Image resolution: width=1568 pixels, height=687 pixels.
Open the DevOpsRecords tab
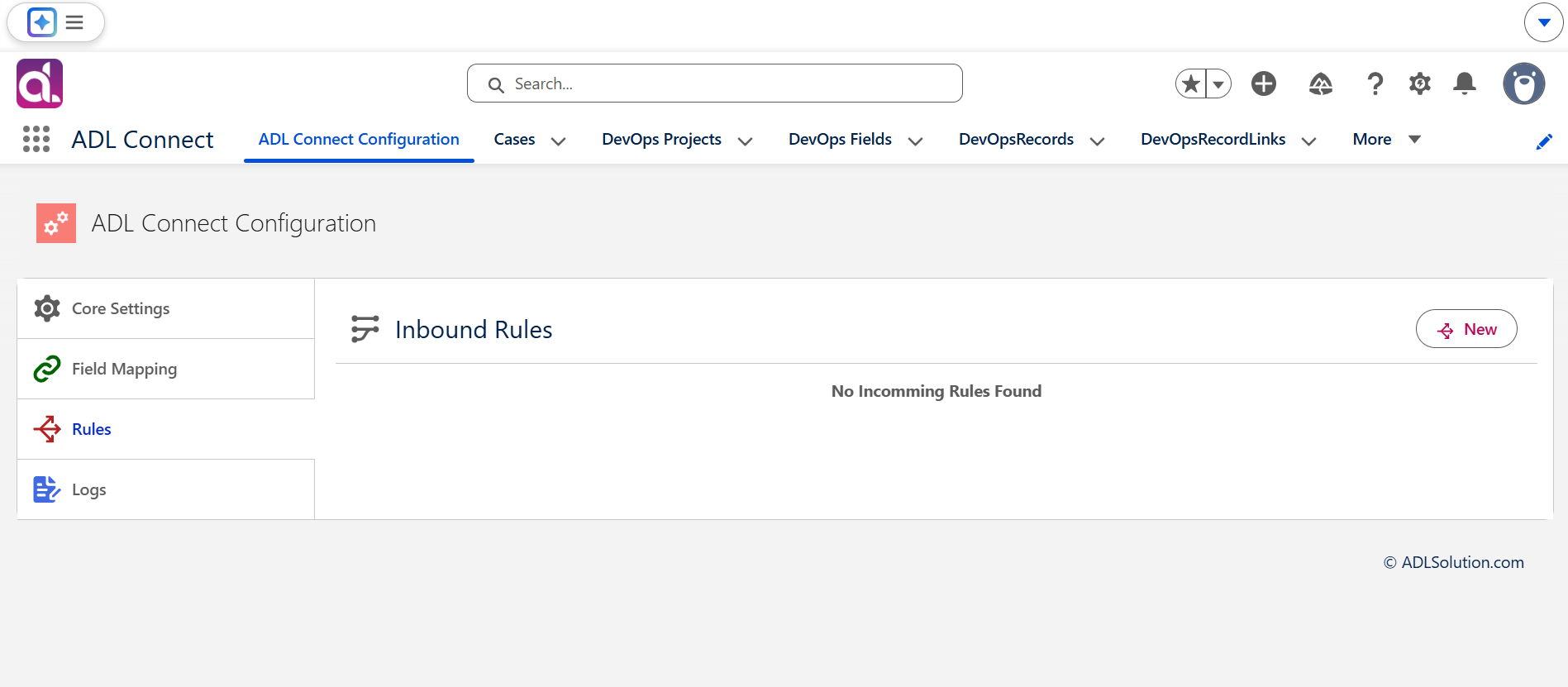pyautogui.click(x=1016, y=139)
